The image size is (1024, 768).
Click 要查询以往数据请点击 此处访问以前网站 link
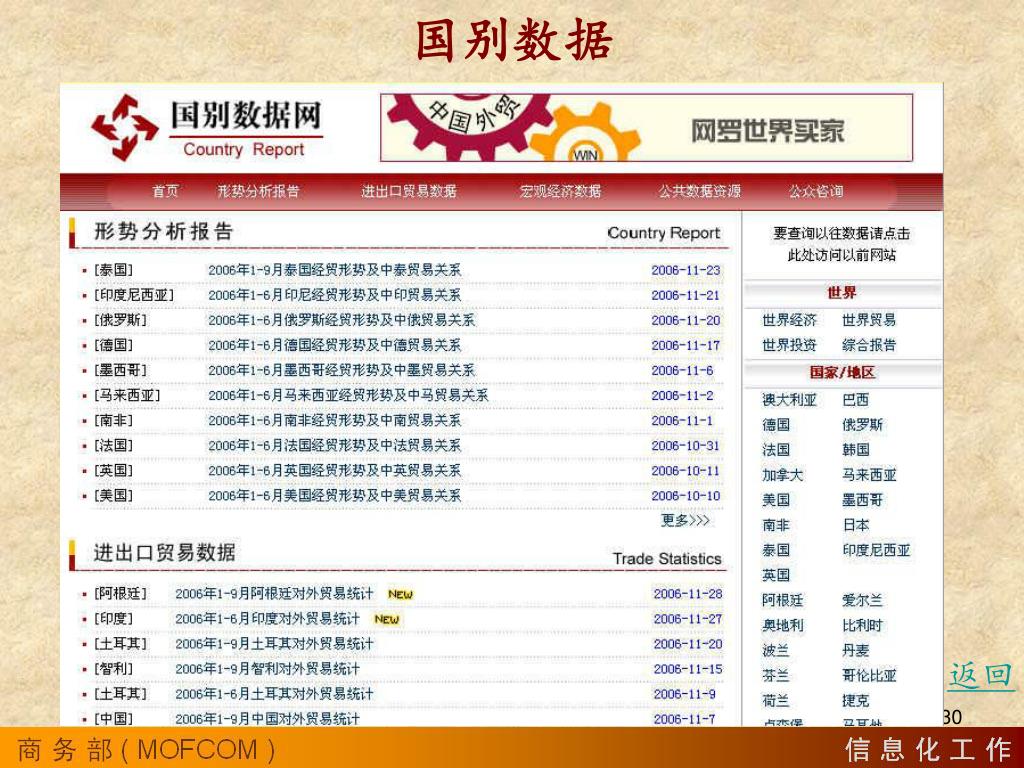point(841,244)
